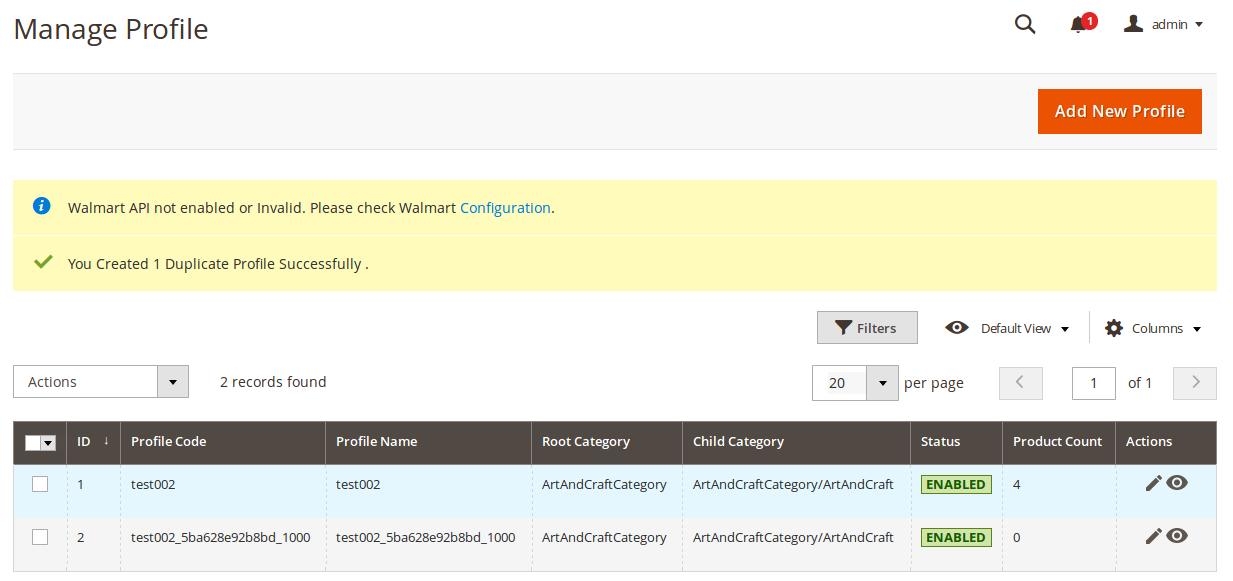The image size is (1233, 581).
Task: Toggle the select-all checkbox in the table header
Action: point(33,442)
